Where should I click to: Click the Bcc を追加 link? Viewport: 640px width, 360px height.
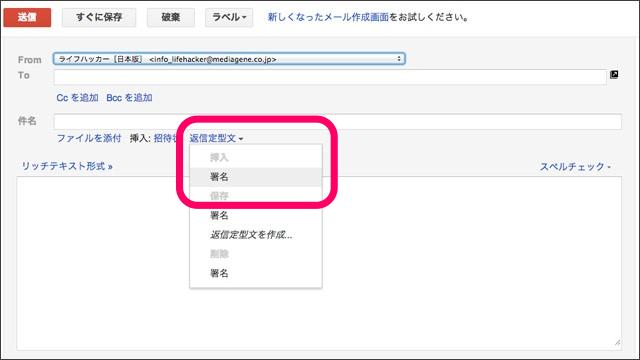[x=129, y=98]
